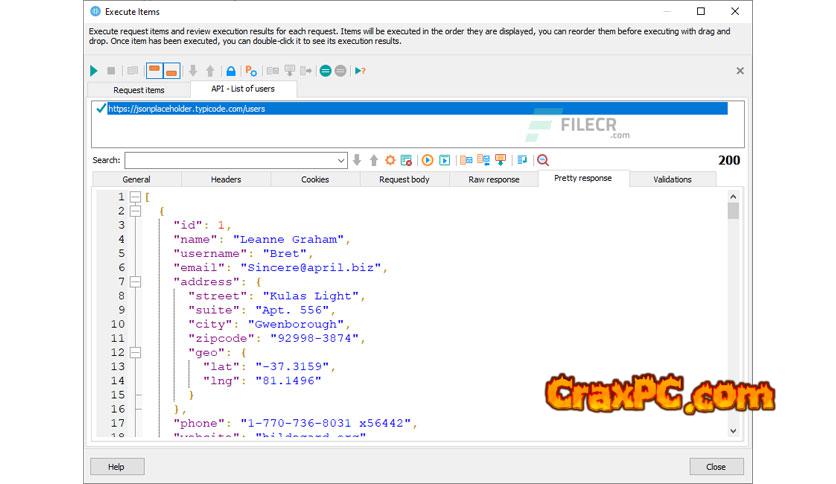The image size is (836, 484).
Task: Toggle the checkmark on the jsonplaceholder URL item
Action: [101, 108]
